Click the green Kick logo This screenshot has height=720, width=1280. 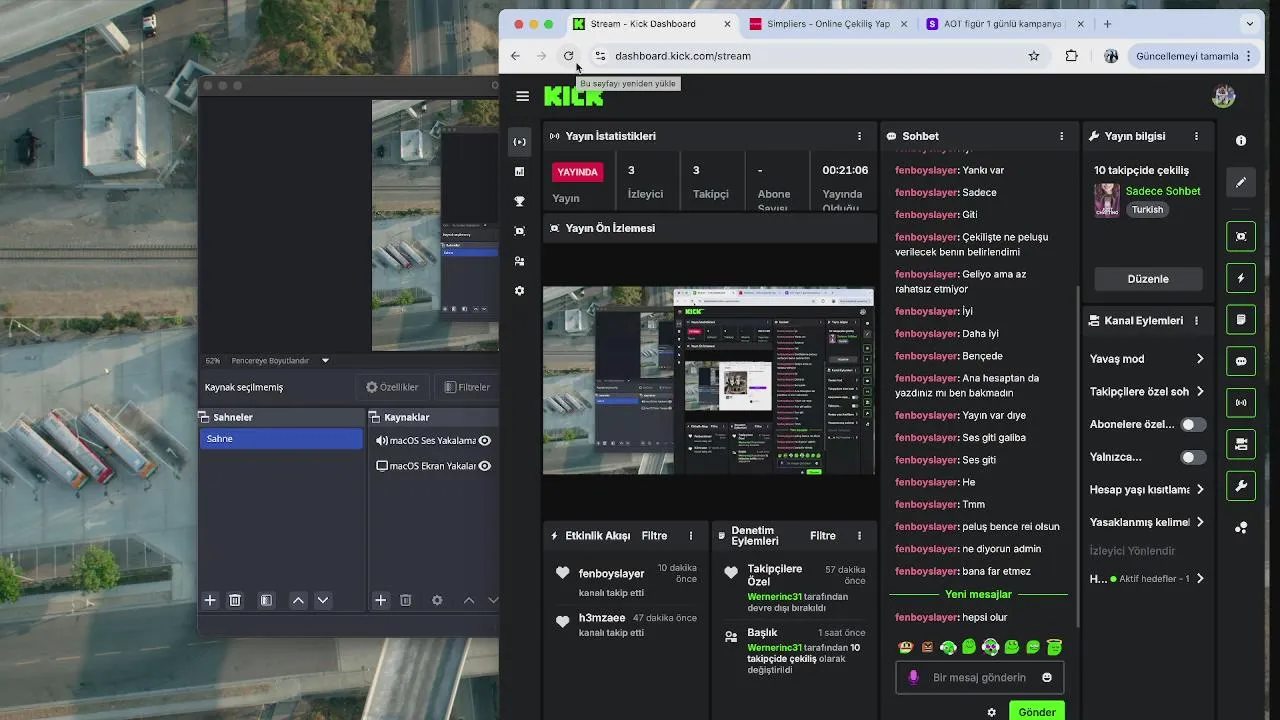tap(573, 96)
